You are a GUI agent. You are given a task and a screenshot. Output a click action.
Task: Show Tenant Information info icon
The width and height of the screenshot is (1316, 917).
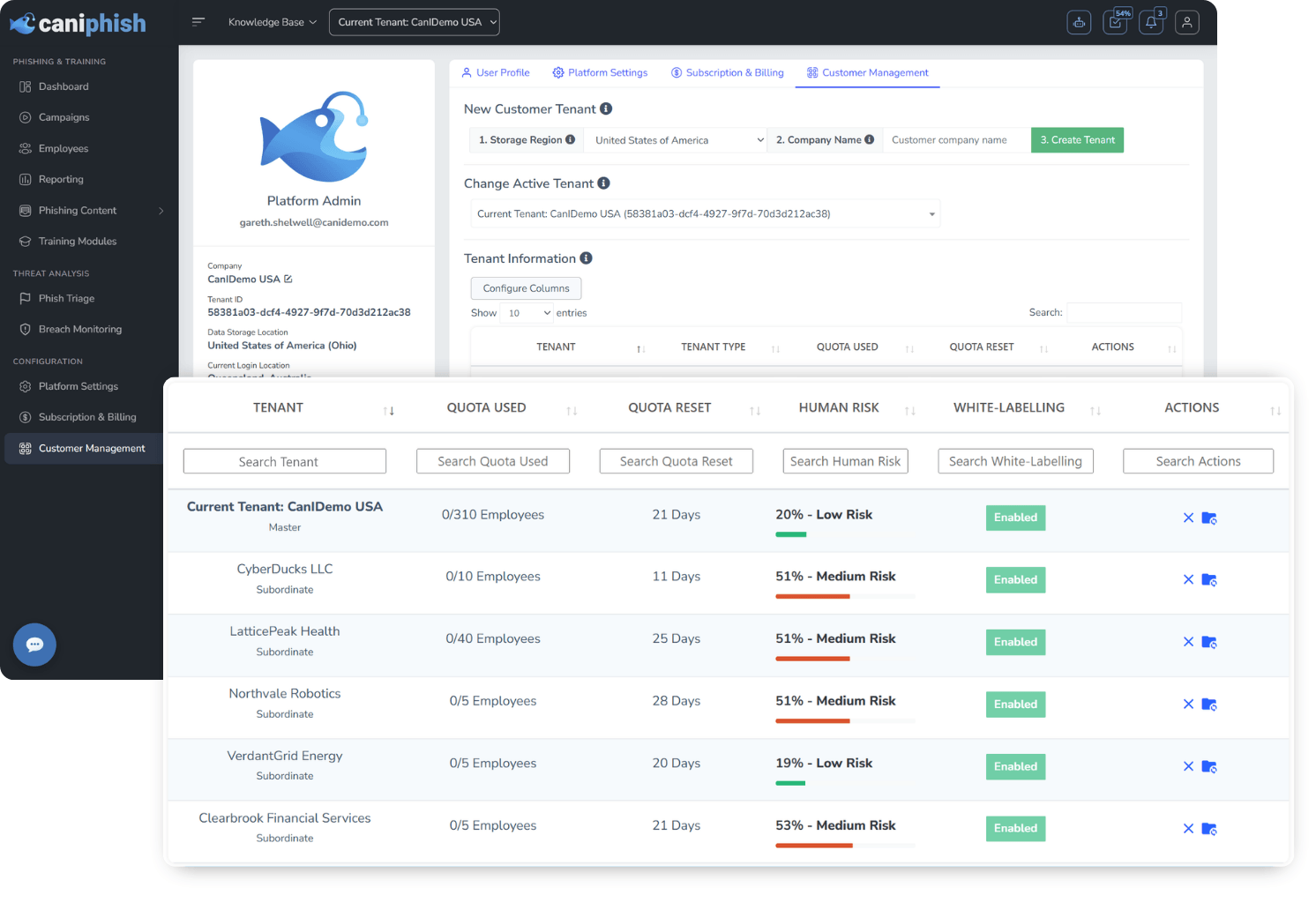586,258
